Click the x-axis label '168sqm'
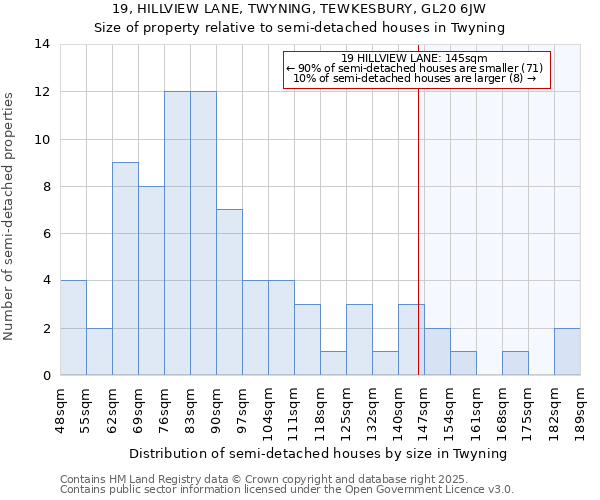The width and height of the screenshot is (600, 500). (502, 415)
